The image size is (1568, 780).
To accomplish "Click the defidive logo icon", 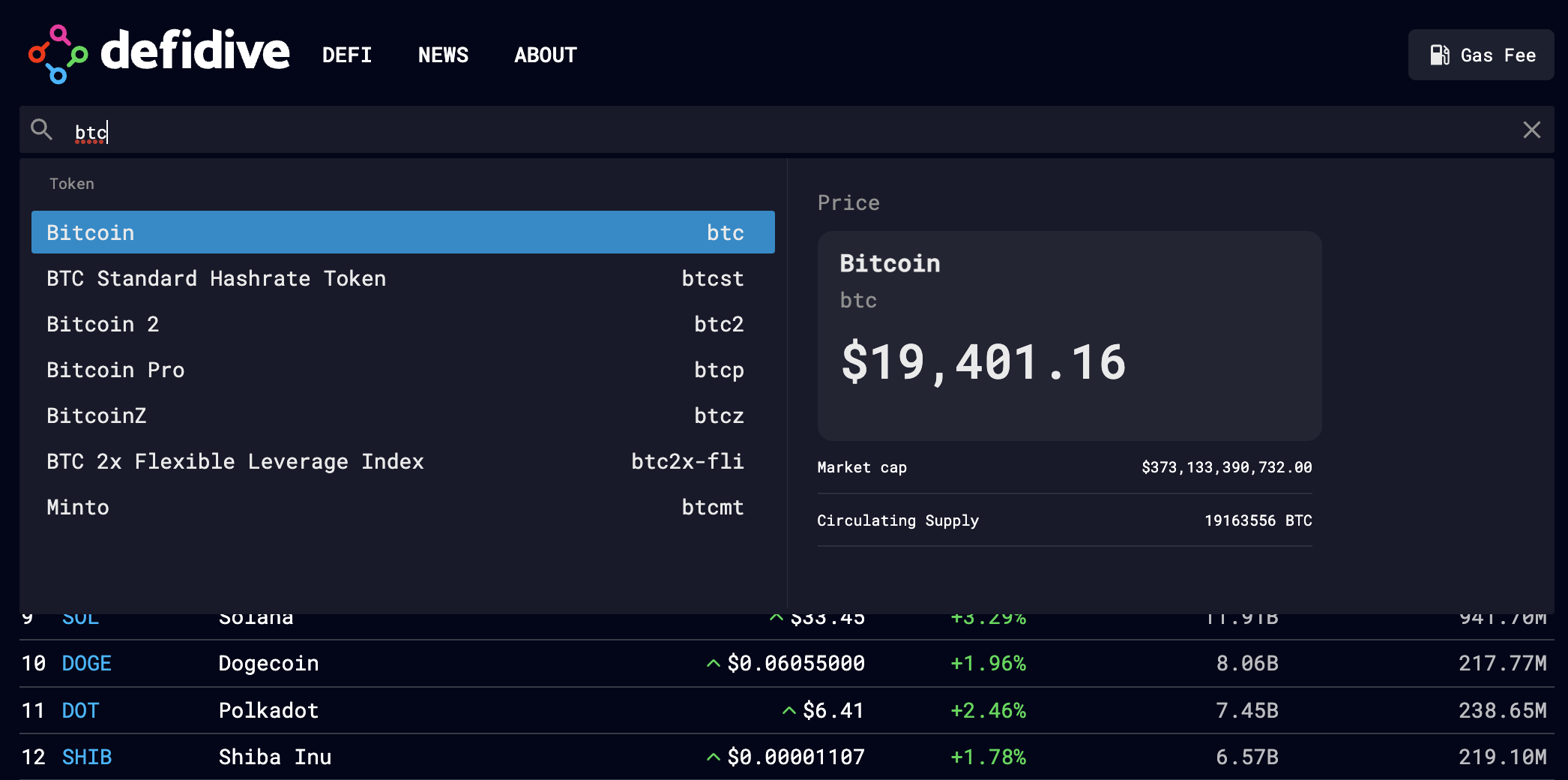I will [x=58, y=55].
